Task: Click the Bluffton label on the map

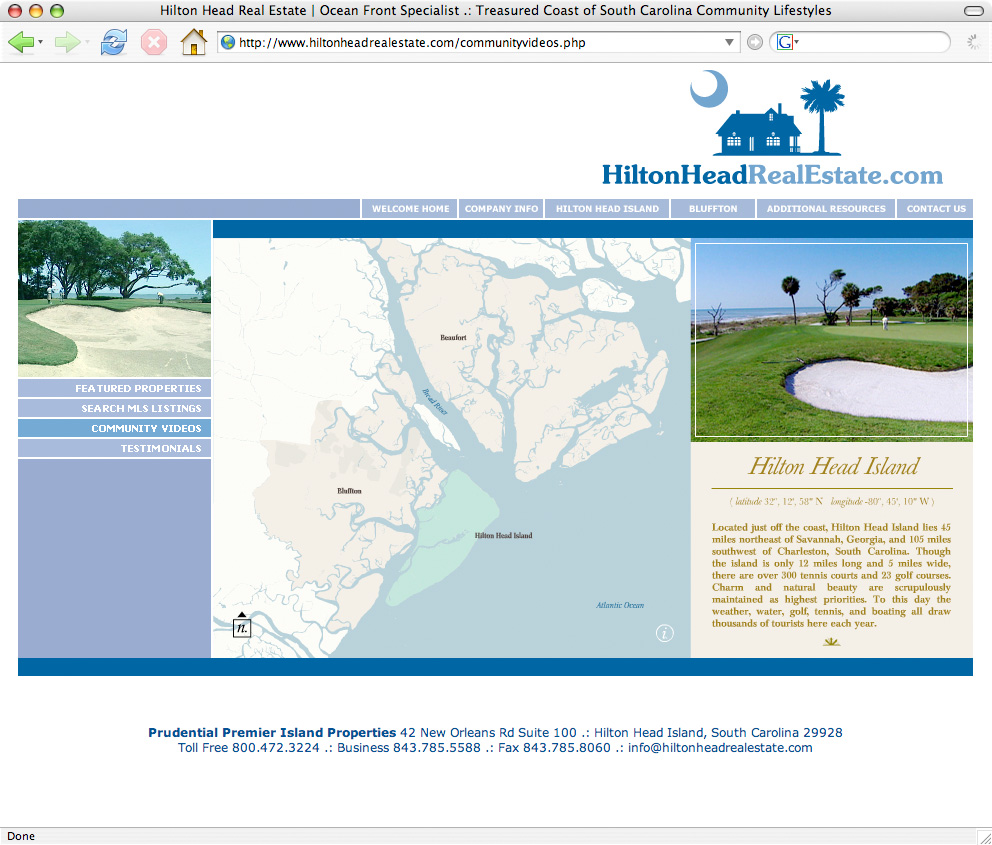Action: pyautogui.click(x=349, y=491)
